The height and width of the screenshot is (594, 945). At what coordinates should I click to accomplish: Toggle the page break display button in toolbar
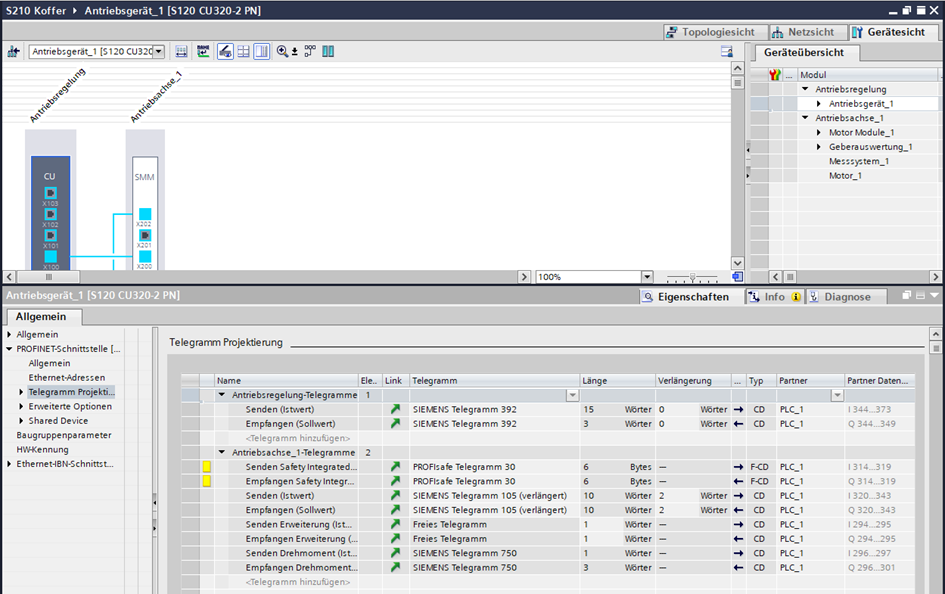click(x=260, y=51)
